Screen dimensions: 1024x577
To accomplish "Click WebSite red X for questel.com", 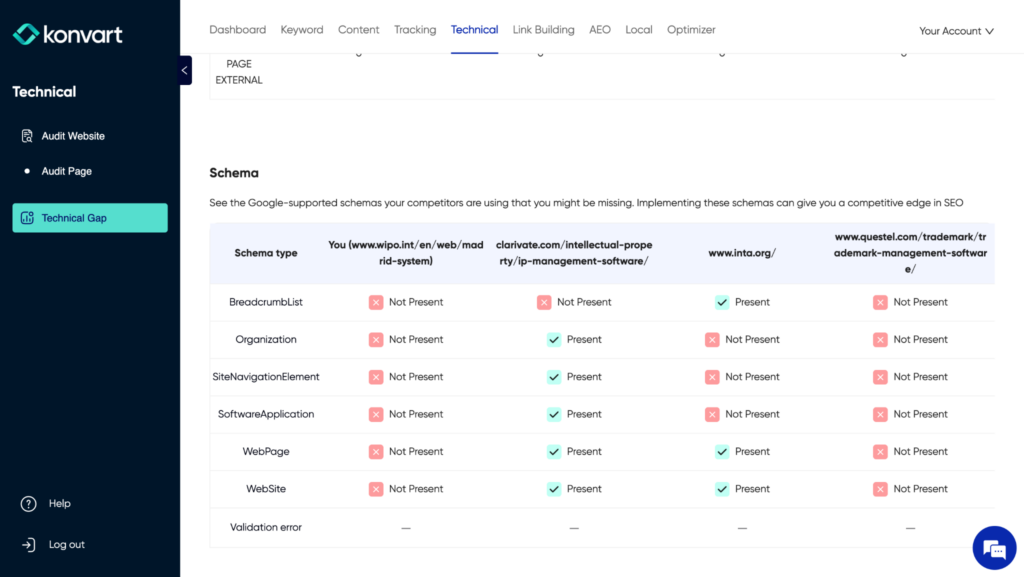I will click(880, 488).
